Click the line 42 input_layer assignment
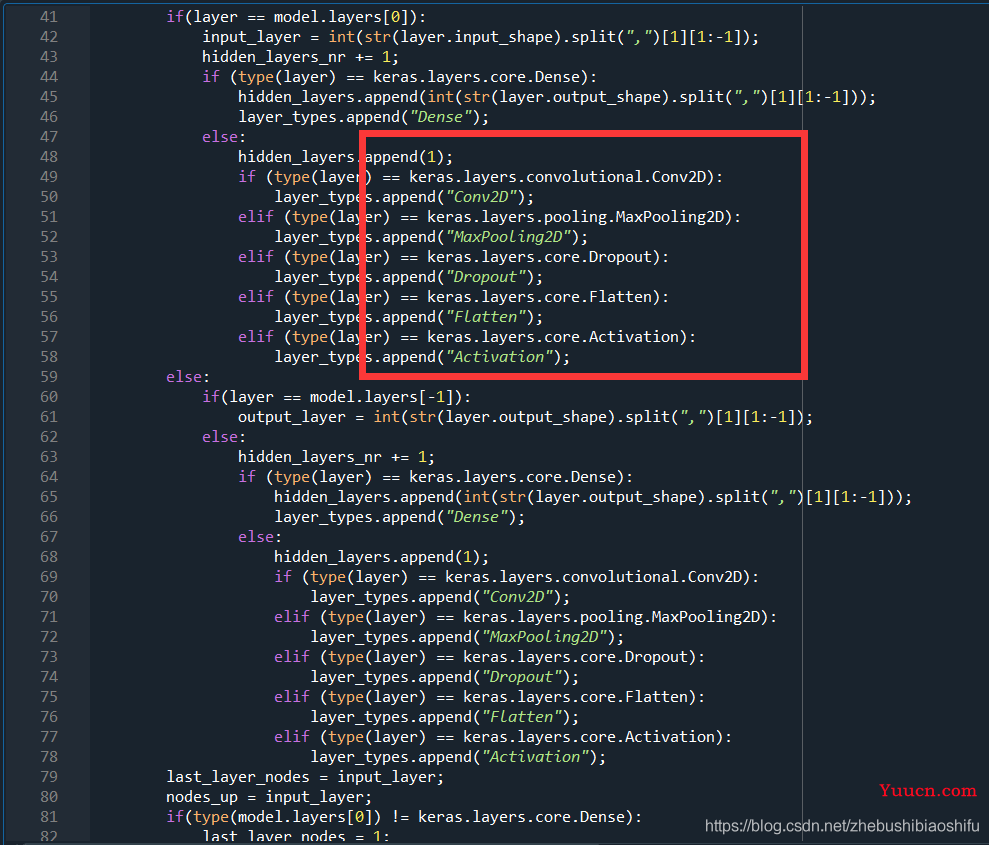This screenshot has height=845, width=989. pyautogui.click(x=480, y=37)
